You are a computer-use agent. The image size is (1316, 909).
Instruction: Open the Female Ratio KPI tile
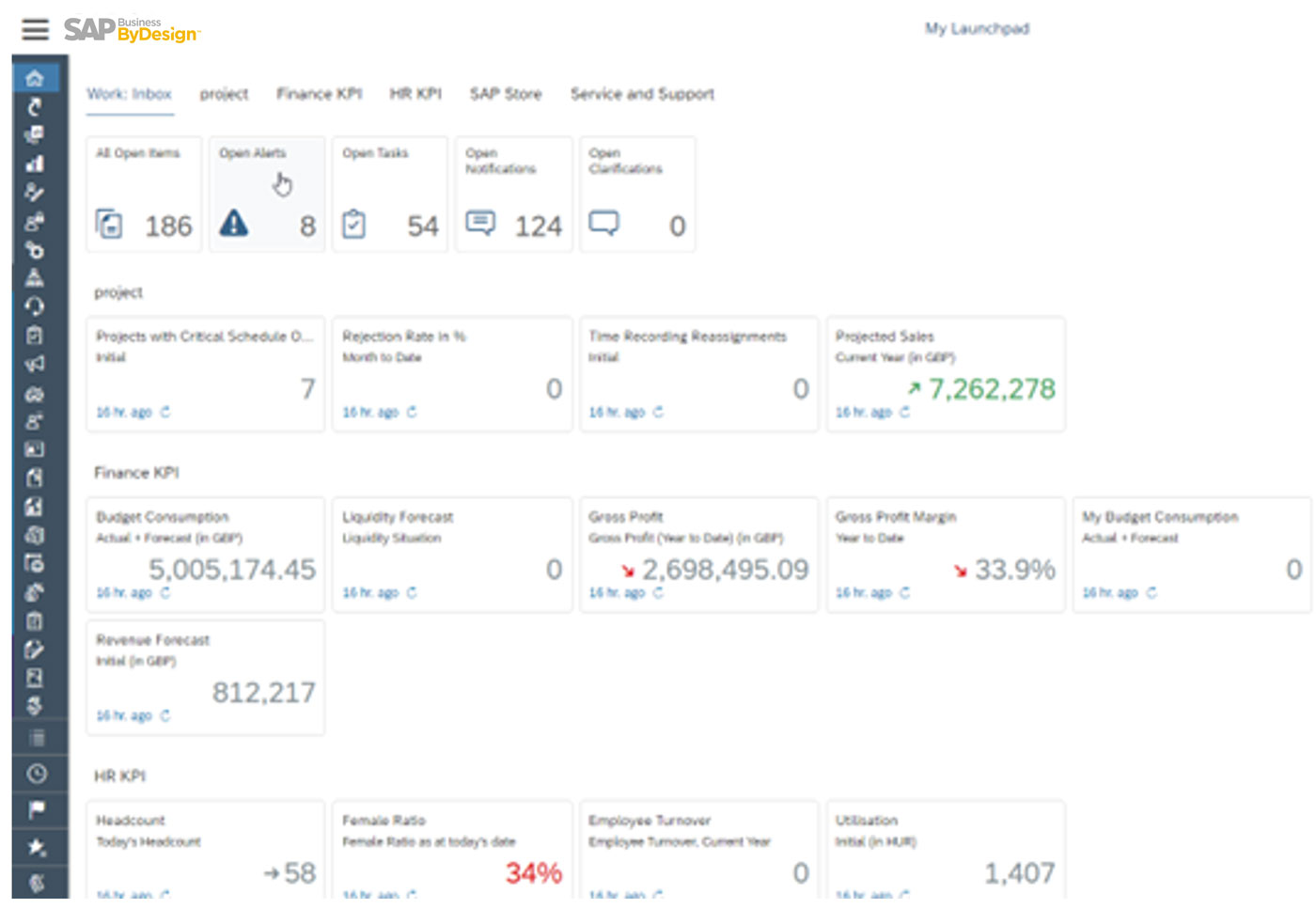pyautogui.click(x=452, y=850)
